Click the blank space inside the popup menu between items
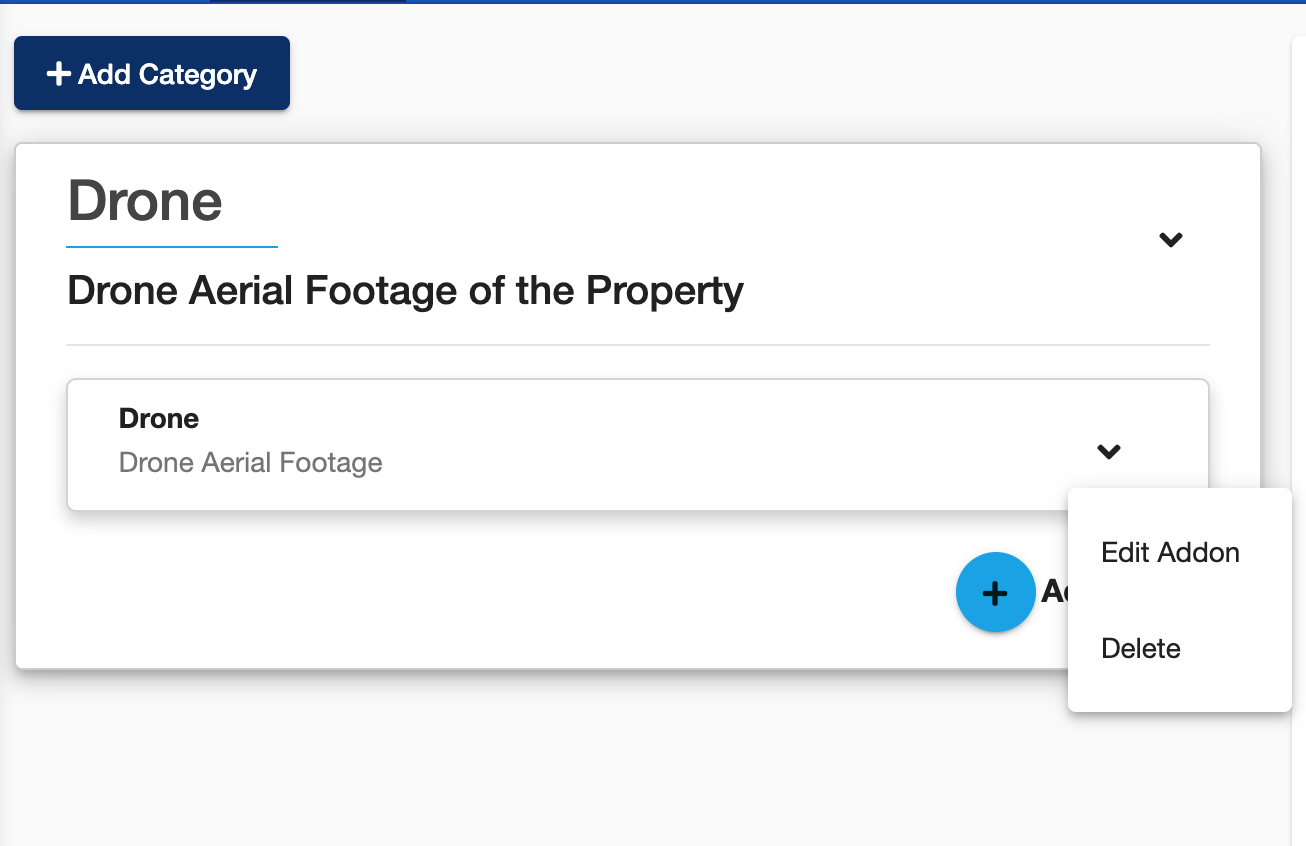Screen dimensions: 1306x846 tap(1180, 601)
